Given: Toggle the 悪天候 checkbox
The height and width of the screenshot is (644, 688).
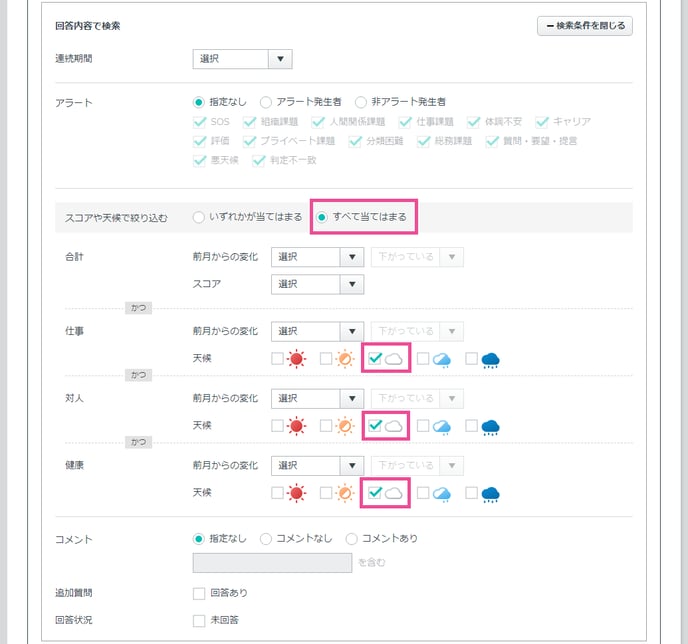Looking at the screenshot, I should pos(200,160).
